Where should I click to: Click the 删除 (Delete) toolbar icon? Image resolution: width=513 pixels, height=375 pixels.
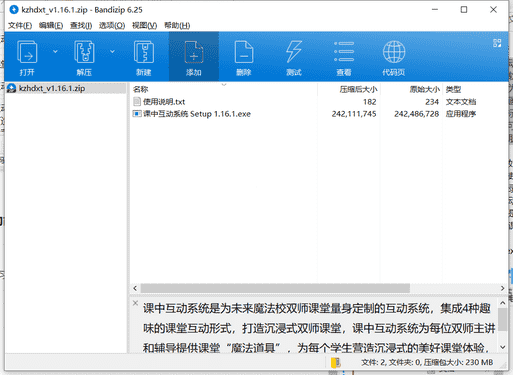[x=244, y=52]
